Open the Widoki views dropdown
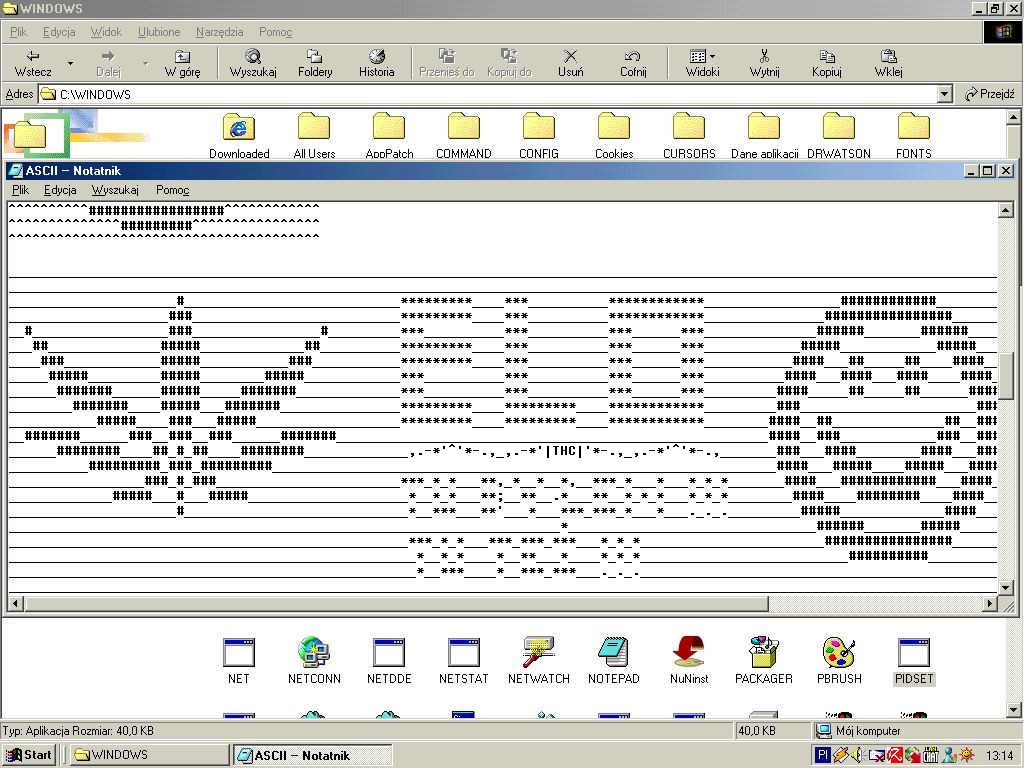The width and height of the screenshot is (1024, 768). [703, 57]
